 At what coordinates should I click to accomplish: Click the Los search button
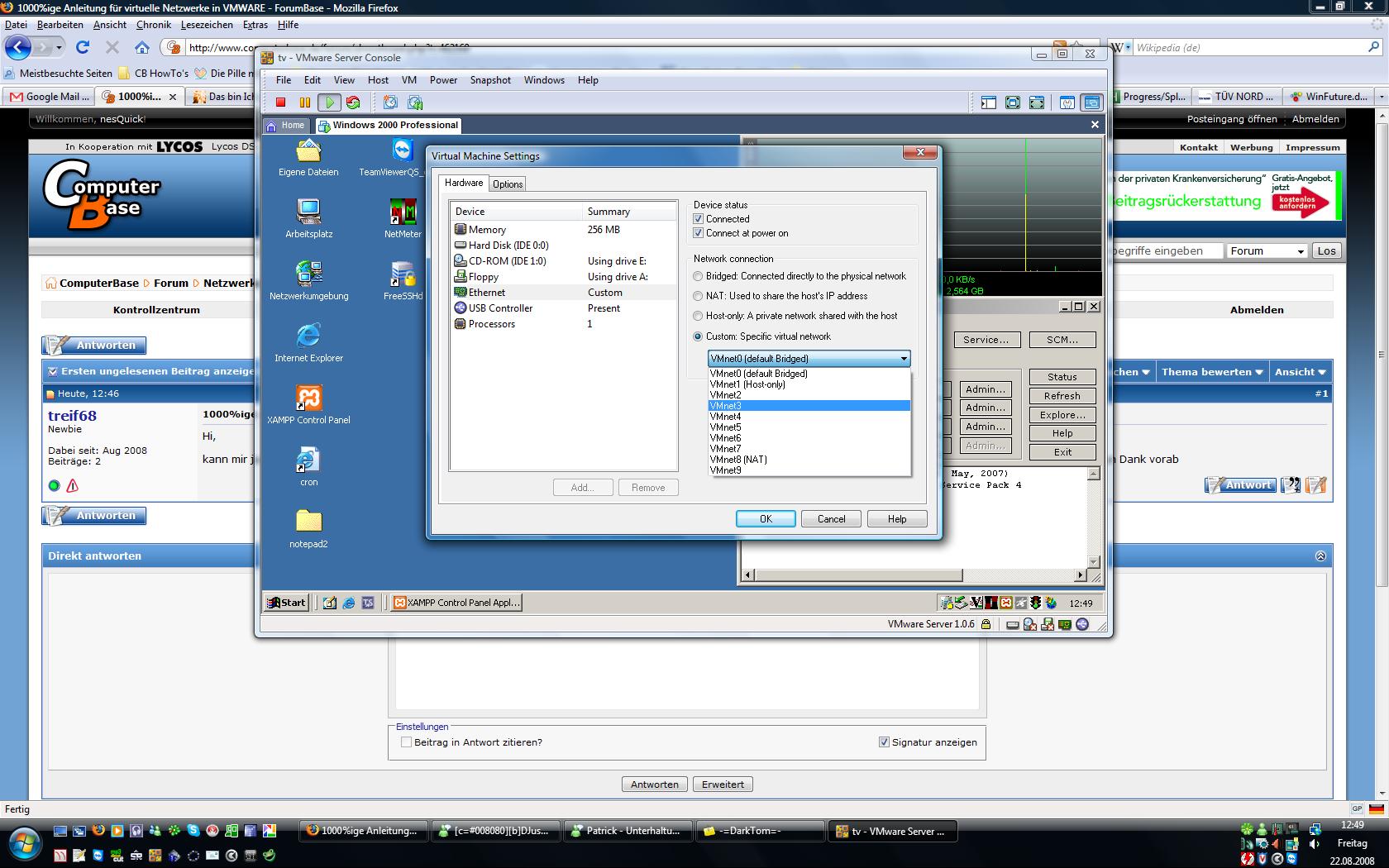tap(1327, 251)
